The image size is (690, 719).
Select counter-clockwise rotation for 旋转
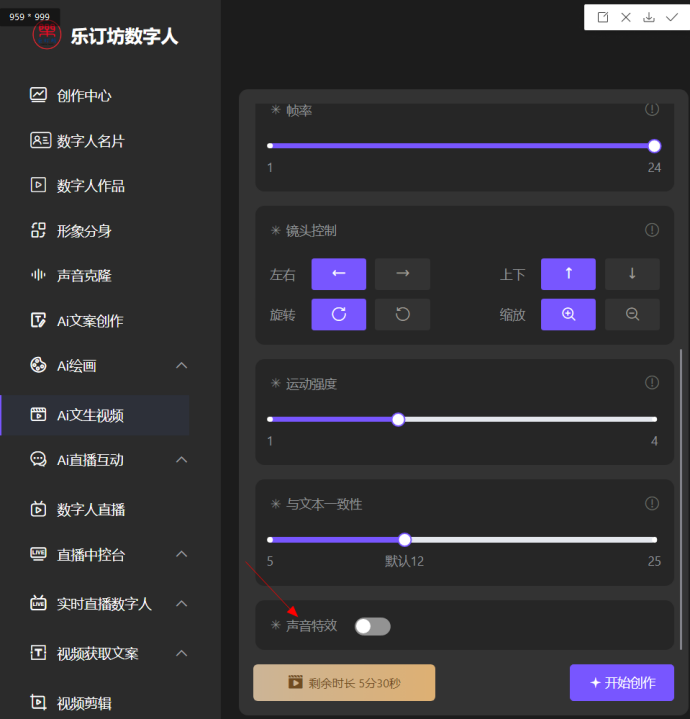402,314
